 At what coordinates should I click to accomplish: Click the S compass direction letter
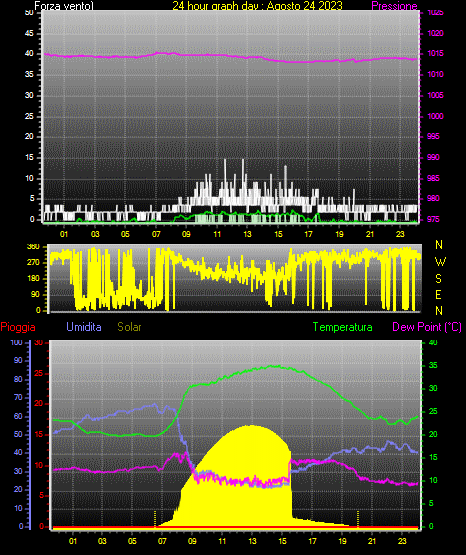[438, 279]
